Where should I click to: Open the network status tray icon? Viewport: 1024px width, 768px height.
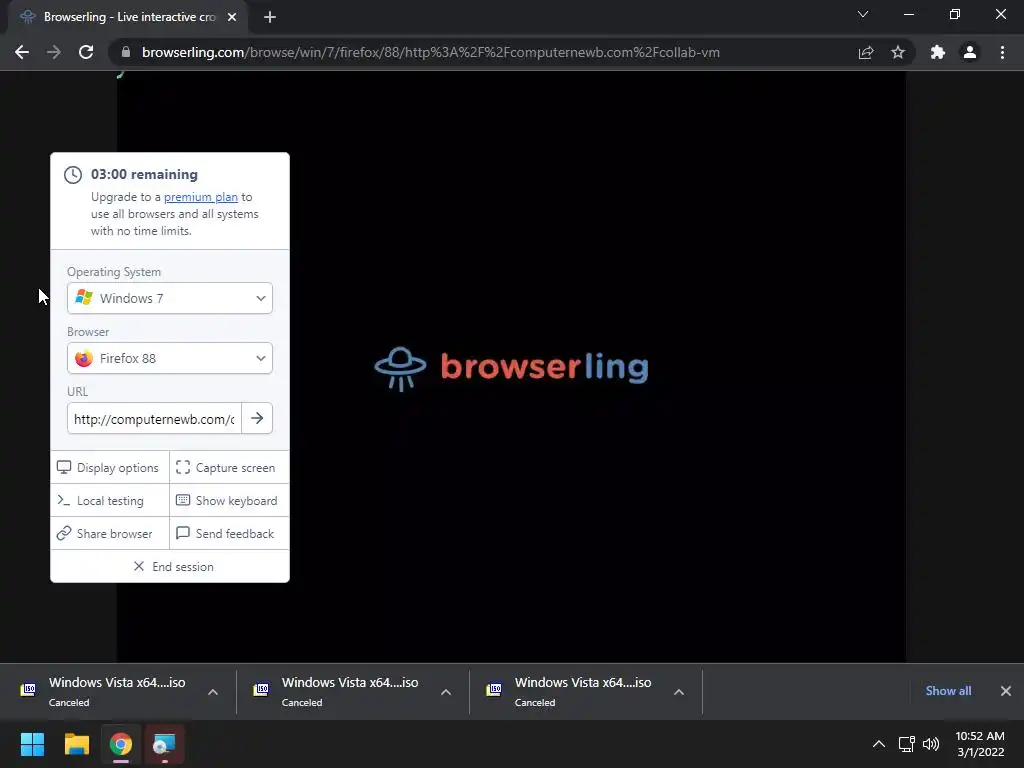pos(906,744)
